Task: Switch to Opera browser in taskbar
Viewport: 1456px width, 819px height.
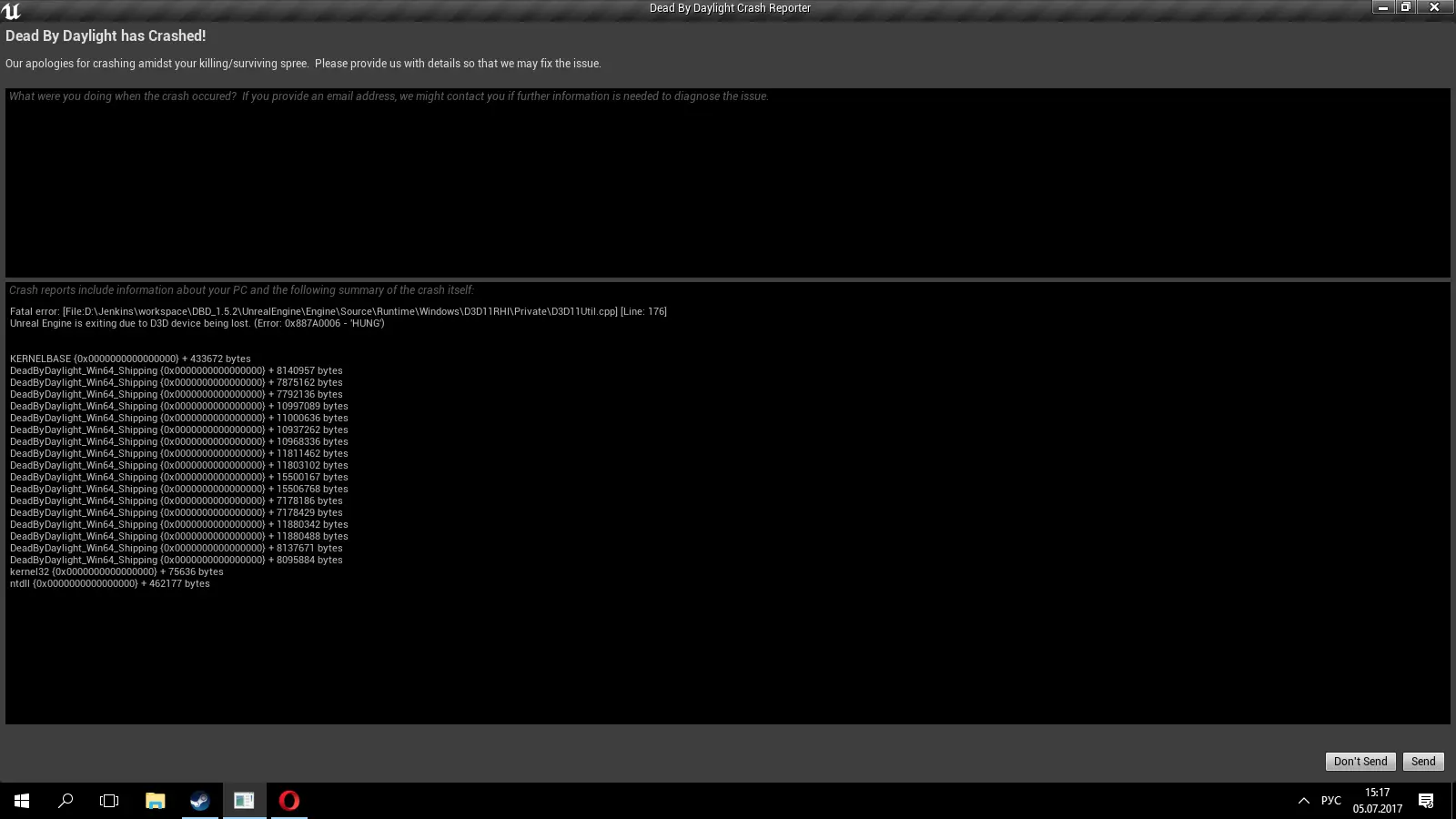Action: (288, 801)
